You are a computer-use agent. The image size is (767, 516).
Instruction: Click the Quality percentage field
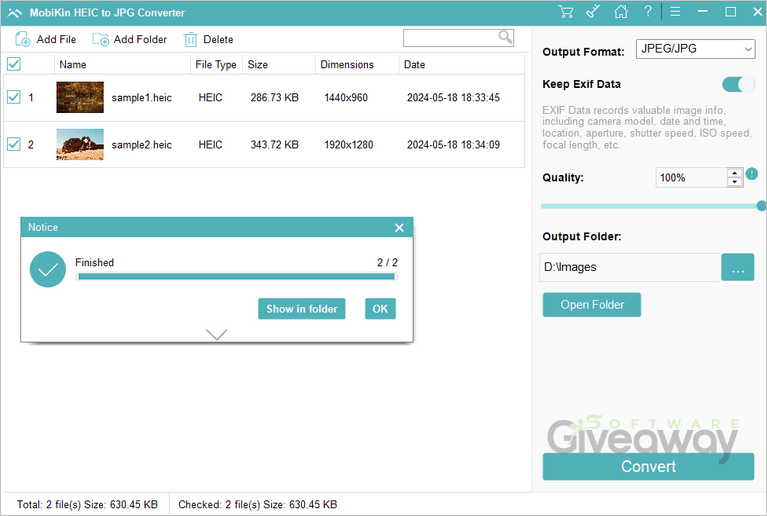[x=691, y=178]
